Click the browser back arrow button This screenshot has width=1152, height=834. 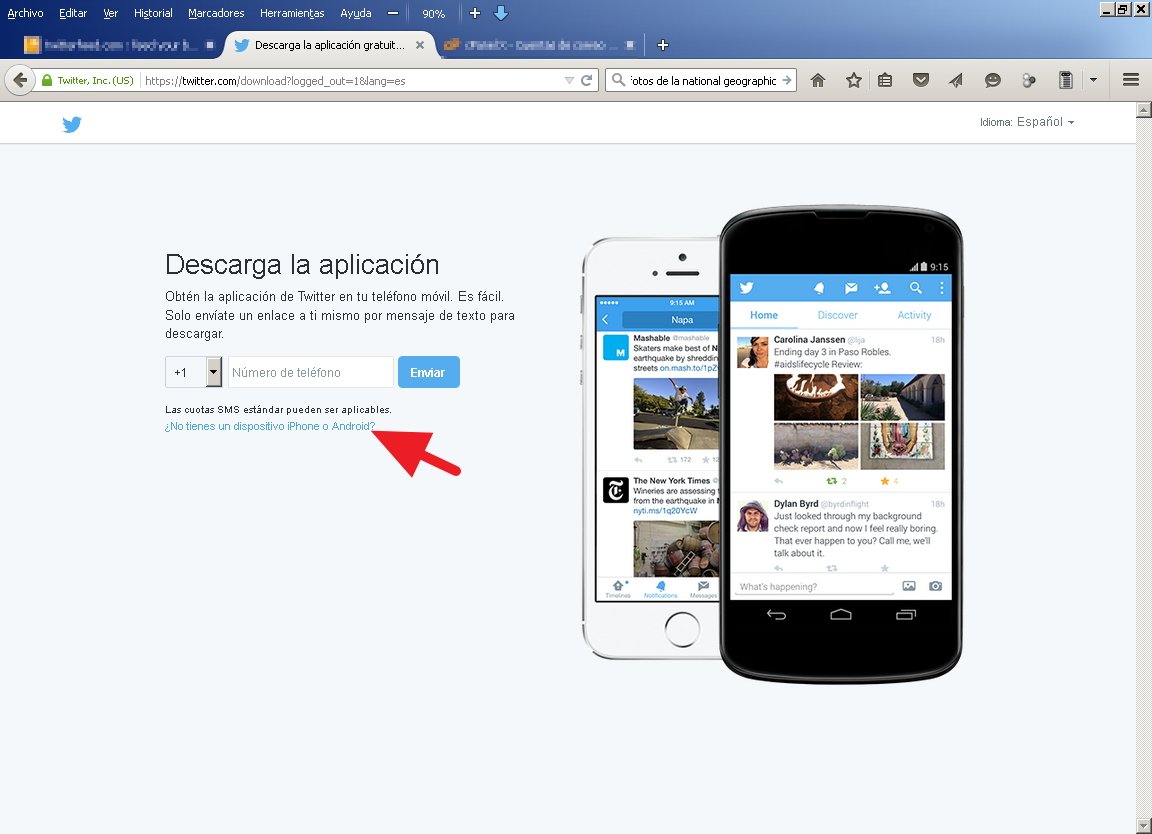point(19,80)
